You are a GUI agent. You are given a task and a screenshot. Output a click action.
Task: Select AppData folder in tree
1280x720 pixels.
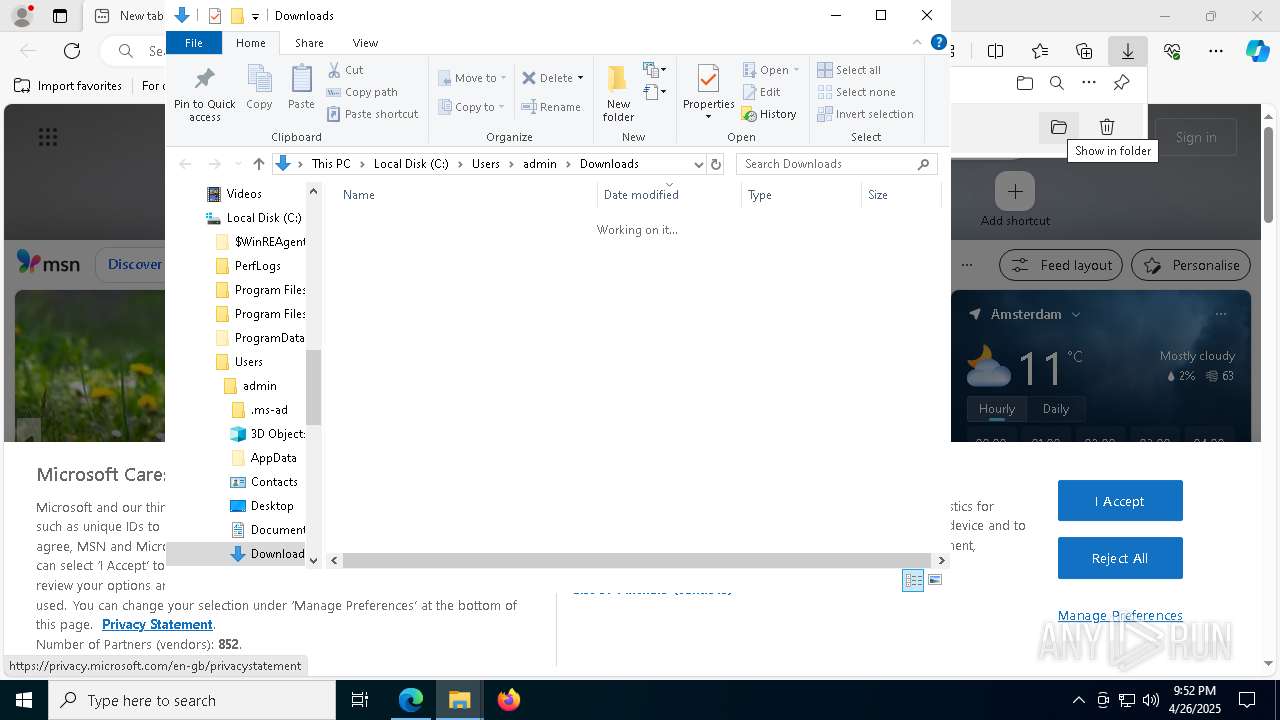[x=273, y=458]
